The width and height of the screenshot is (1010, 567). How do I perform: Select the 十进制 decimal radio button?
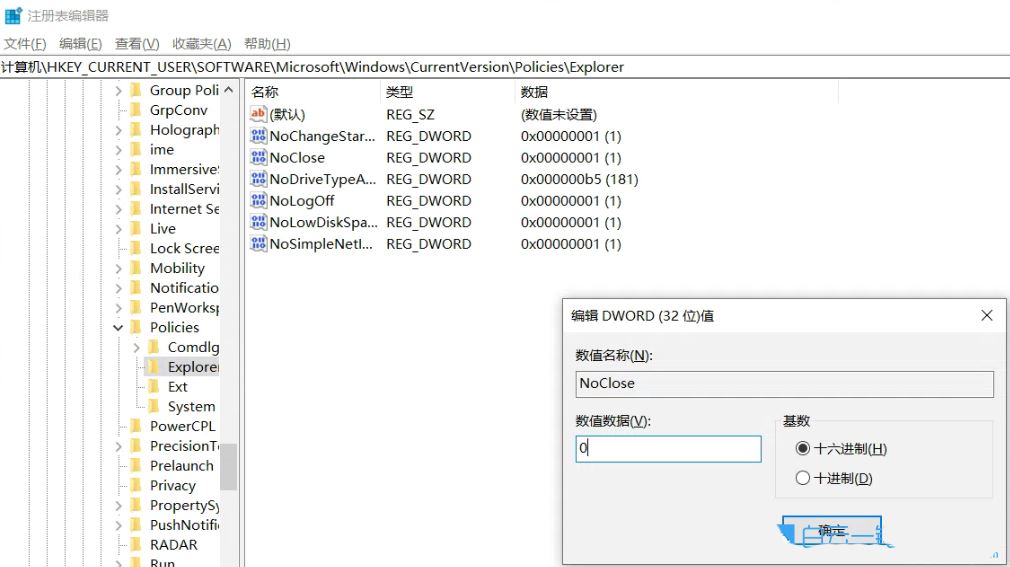pyautogui.click(x=803, y=478)
